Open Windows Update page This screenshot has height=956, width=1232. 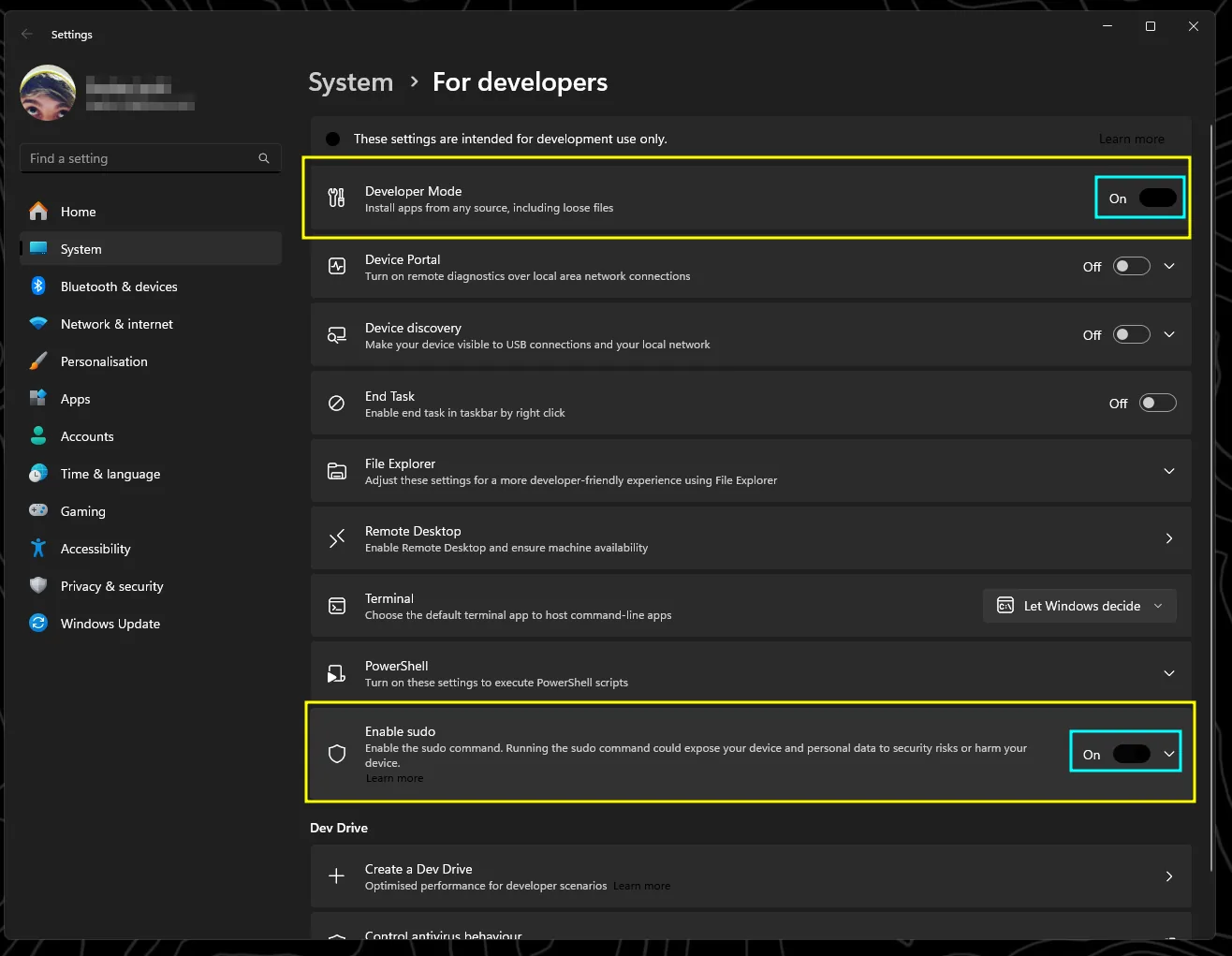(151, 624)
